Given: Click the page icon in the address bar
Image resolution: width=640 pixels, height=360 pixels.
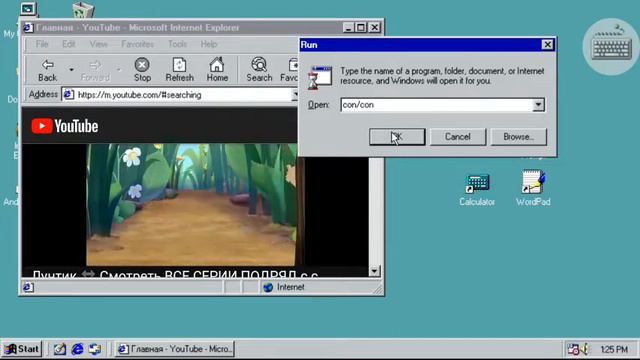Looking at the screenshot, I should 69,95.
